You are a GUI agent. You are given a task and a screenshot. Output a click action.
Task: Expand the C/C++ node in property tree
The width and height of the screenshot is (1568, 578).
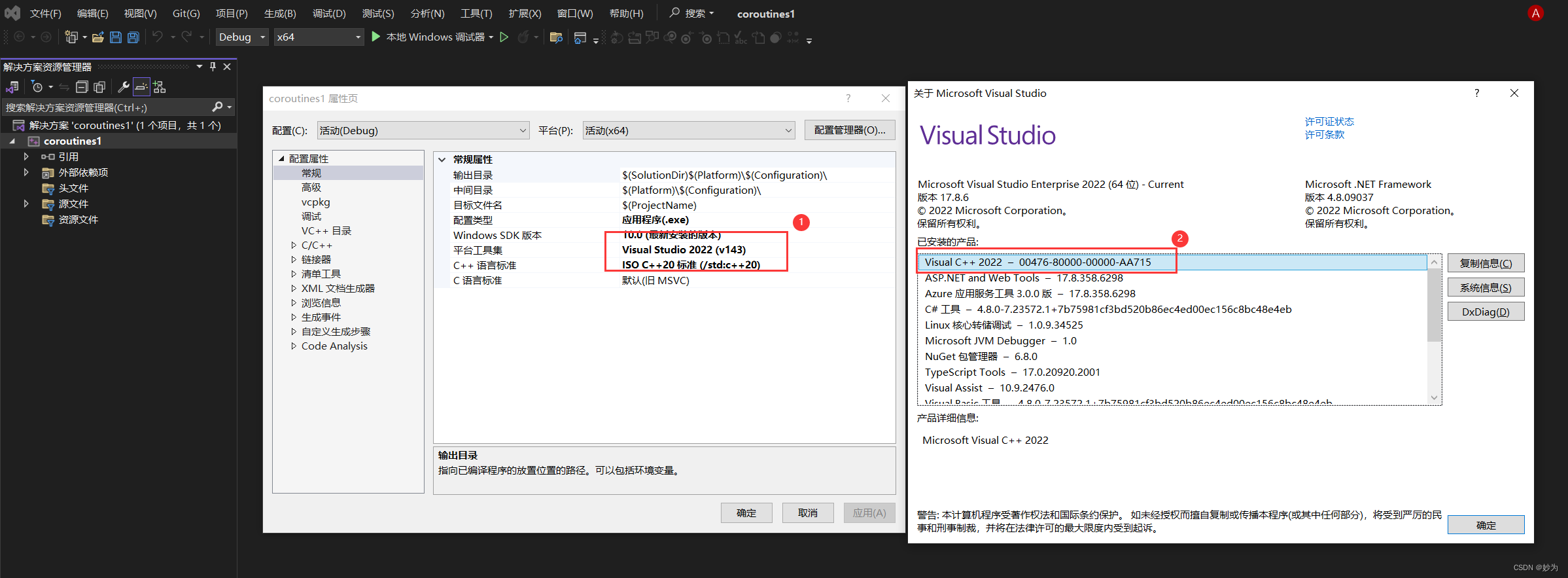tap(294, 245)
